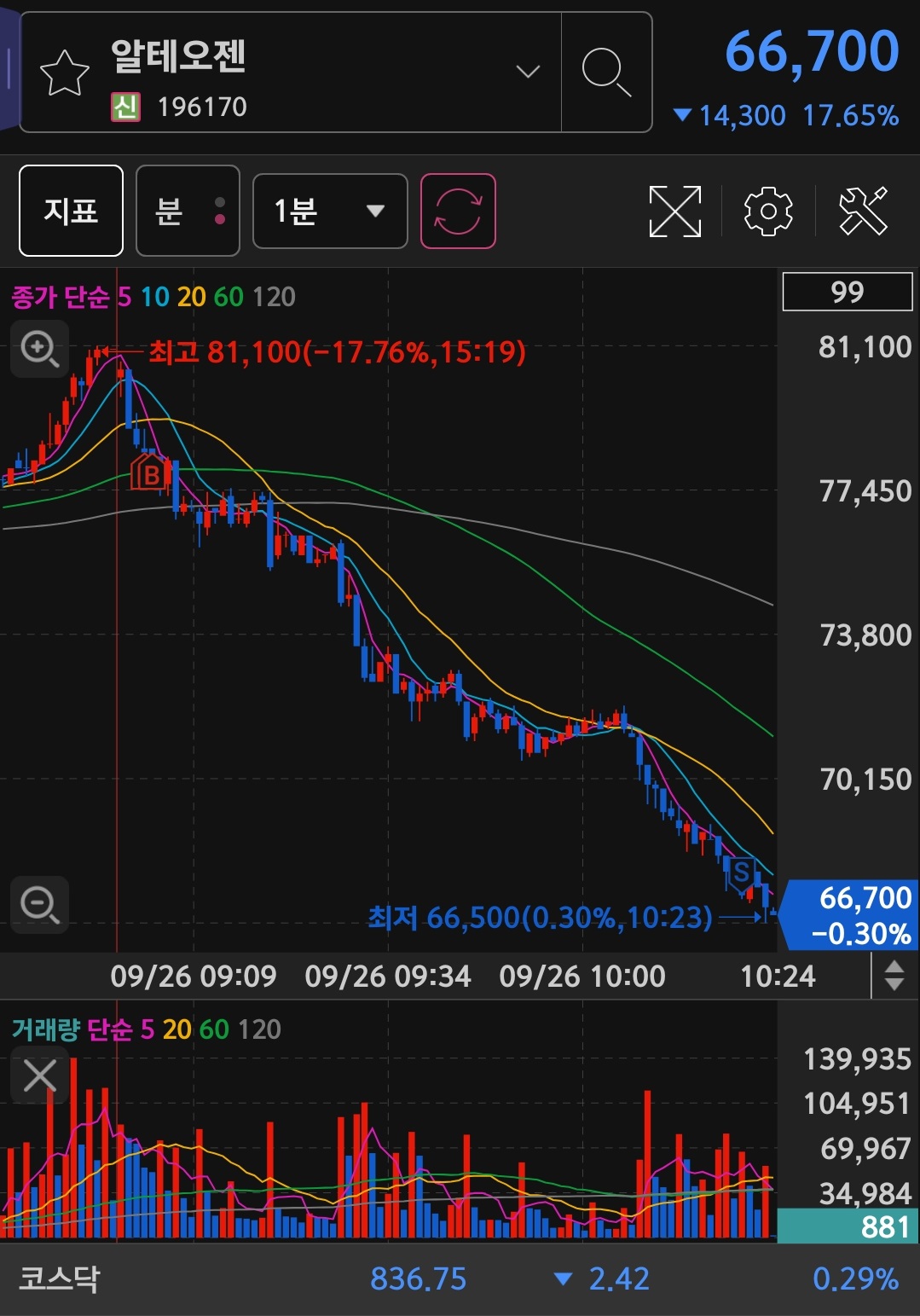Open chart settings gear
This screenshot has height=1316, width=920.
768,211
